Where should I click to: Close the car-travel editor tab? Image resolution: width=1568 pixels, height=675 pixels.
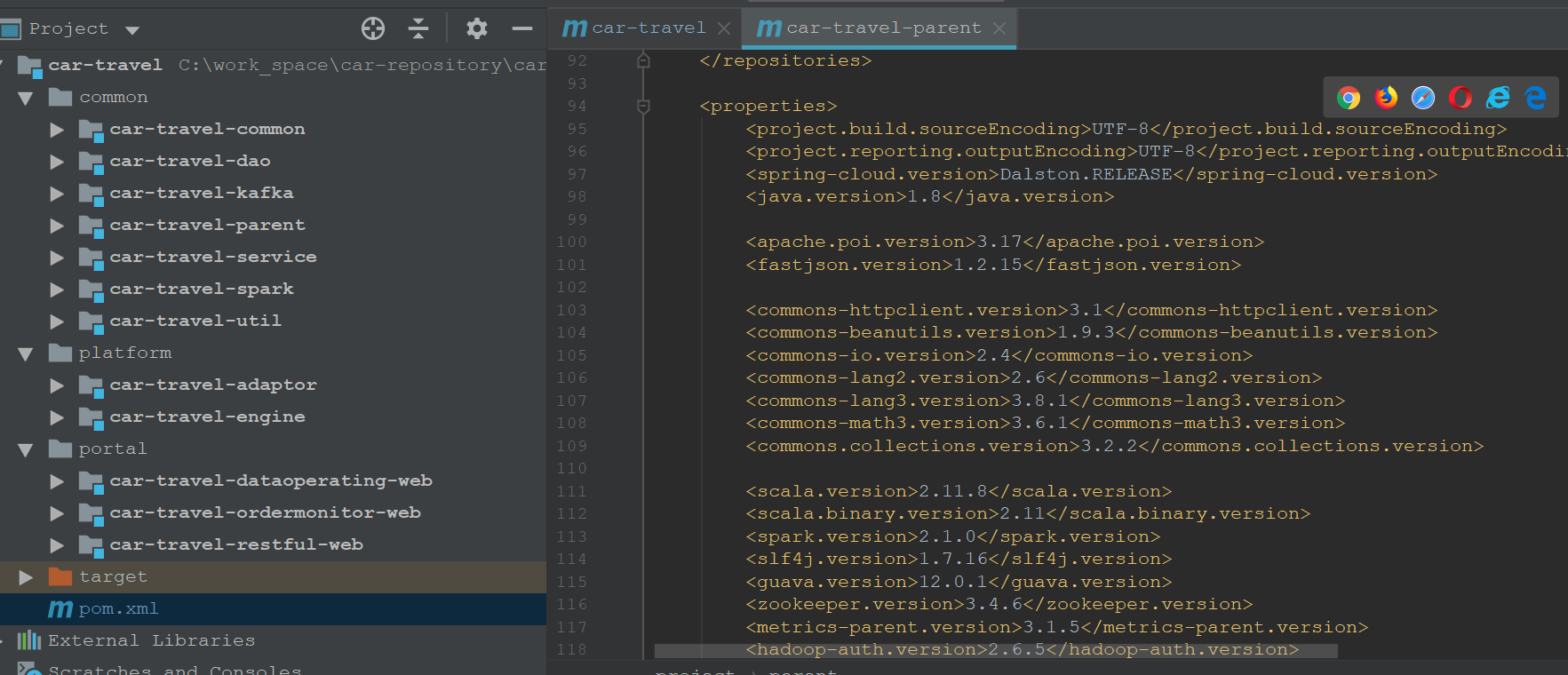click(724, 28)
